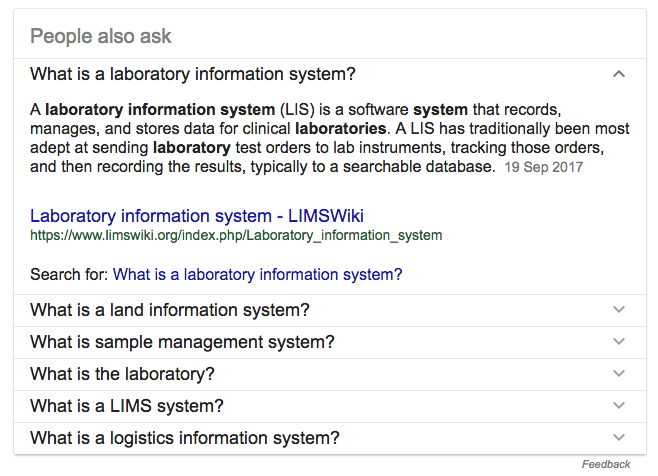658x476 pixels.
Task: Click the 'Search for:' label
Action: (x=69, y=274)
